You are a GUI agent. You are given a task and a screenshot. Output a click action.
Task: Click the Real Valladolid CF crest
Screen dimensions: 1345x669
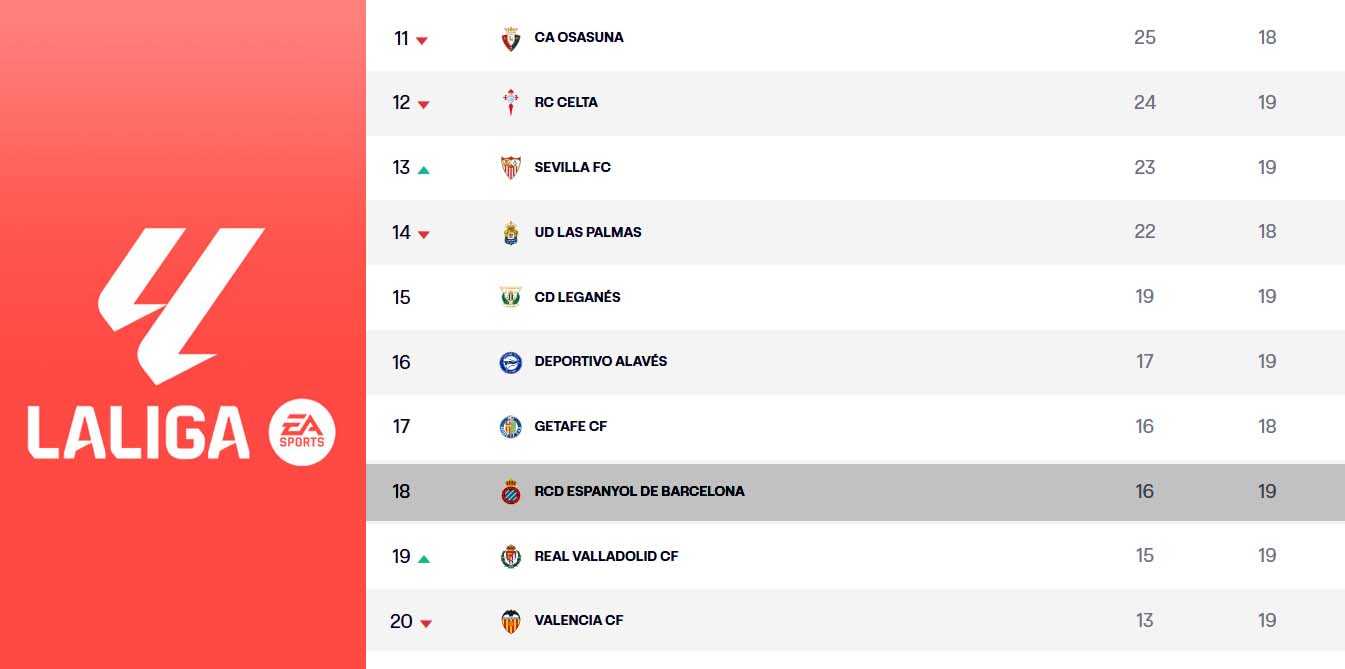511,556
